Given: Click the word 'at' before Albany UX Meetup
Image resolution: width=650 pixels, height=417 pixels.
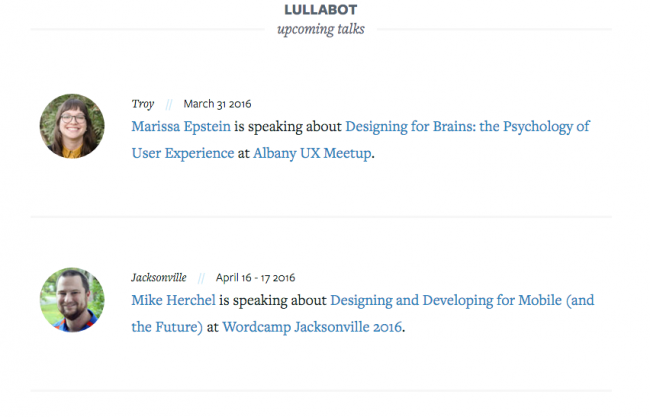Looking at the screenshot, I should 243,154.
